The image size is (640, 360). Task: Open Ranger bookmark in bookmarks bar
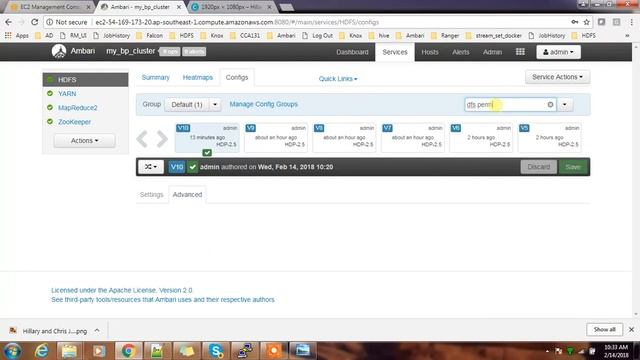445,36
